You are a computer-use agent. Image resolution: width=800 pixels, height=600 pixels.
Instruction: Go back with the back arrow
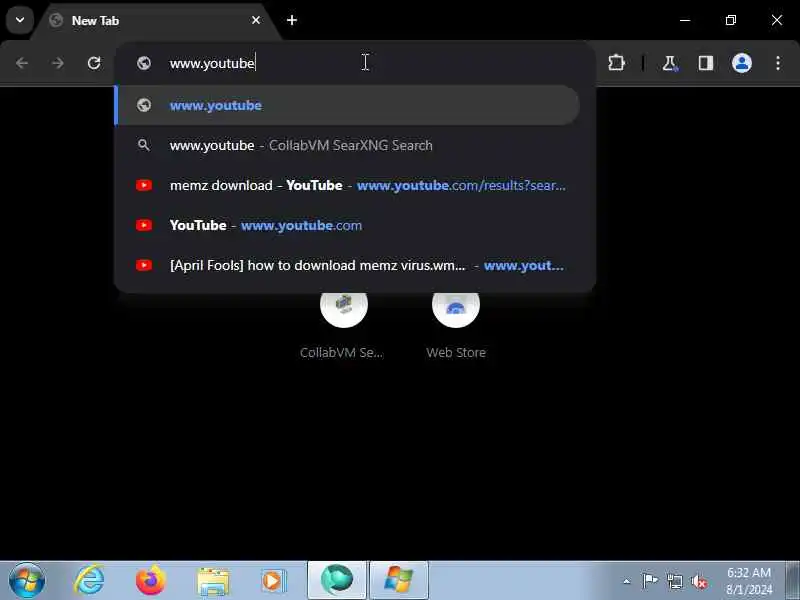click(22, 63)
